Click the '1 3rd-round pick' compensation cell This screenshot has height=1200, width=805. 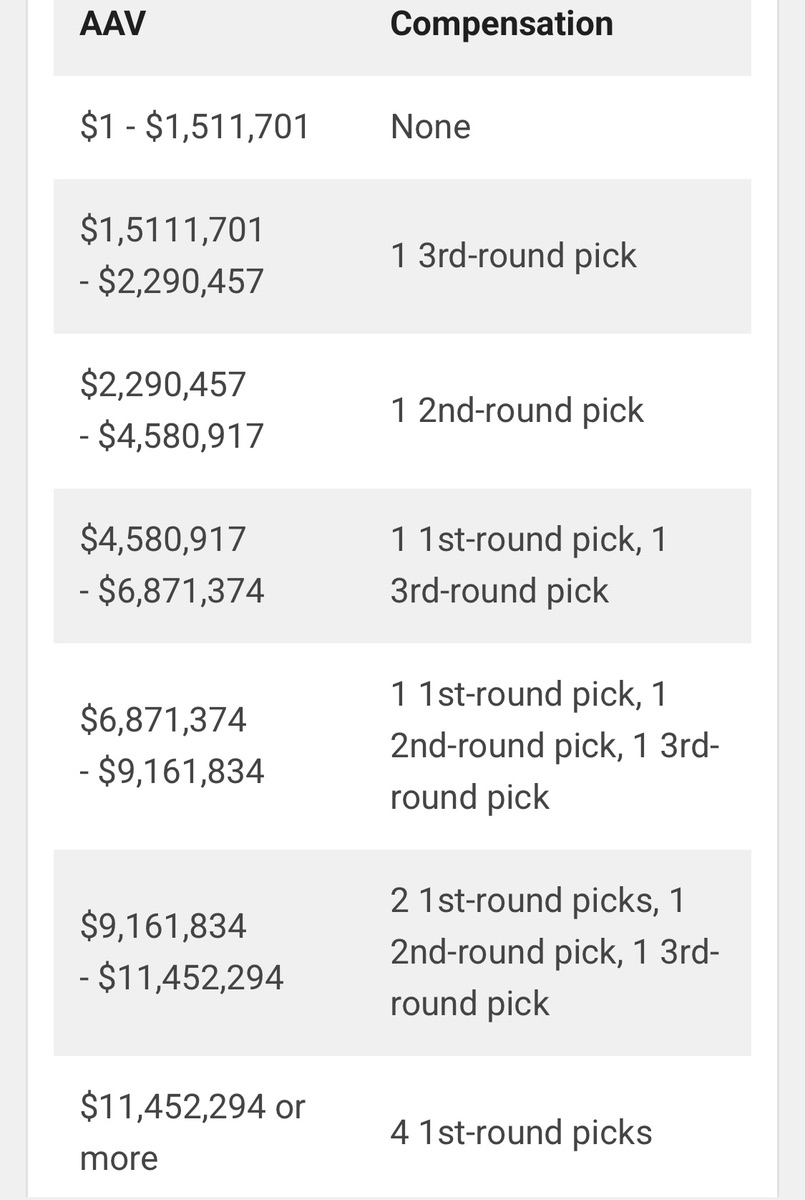513,256
